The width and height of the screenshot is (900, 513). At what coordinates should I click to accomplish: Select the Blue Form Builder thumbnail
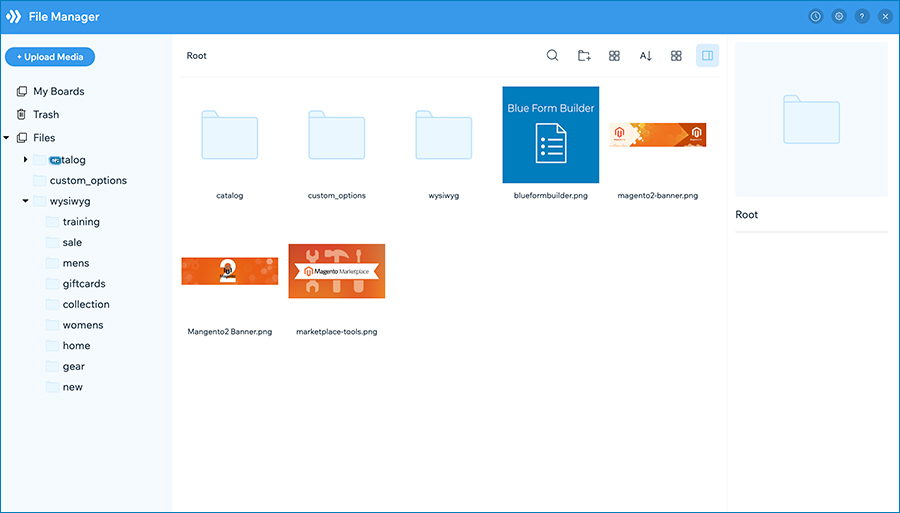[x=550, y=135]
